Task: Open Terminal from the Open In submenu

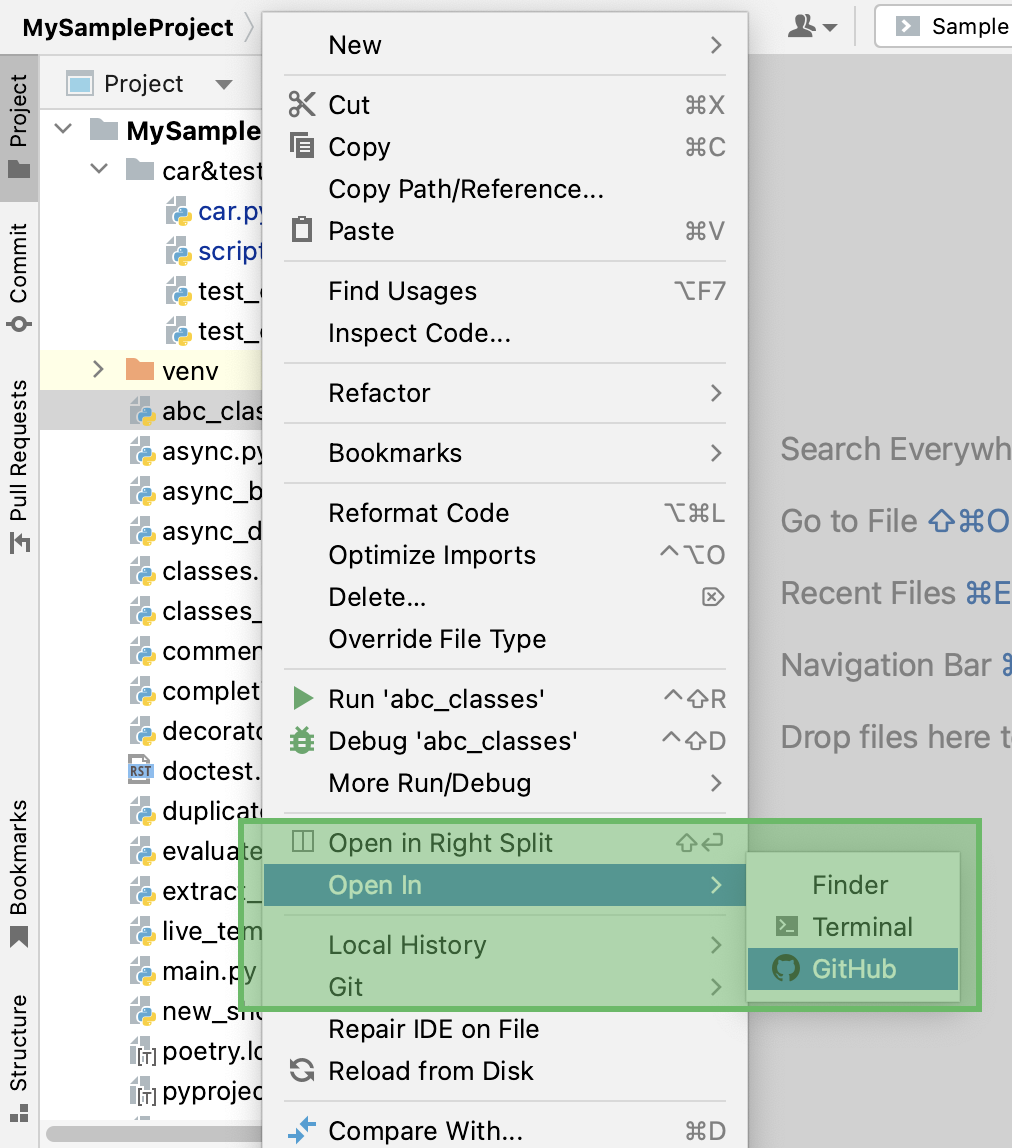Action: 860,926
